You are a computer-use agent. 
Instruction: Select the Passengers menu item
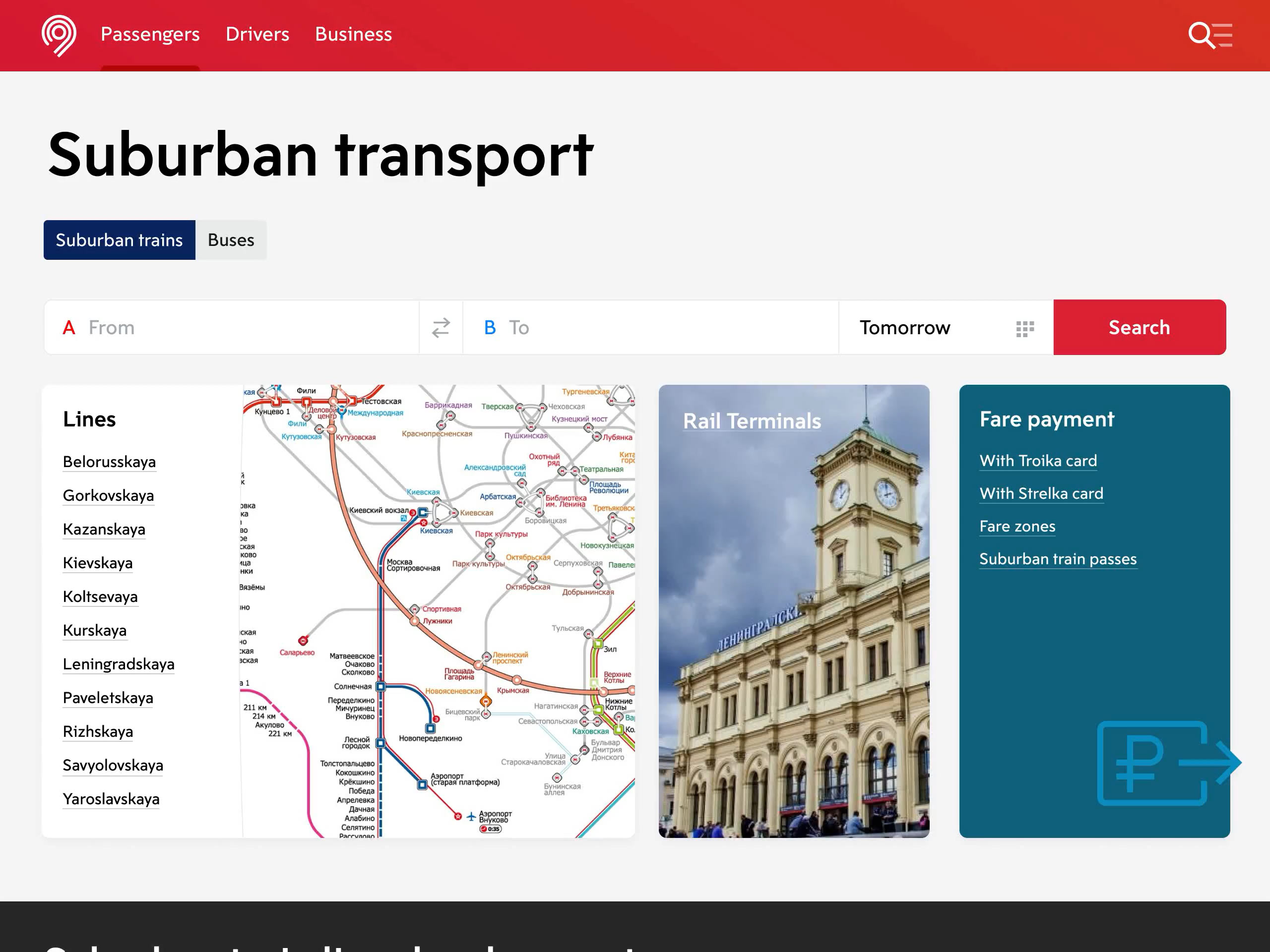coord(150,34)
